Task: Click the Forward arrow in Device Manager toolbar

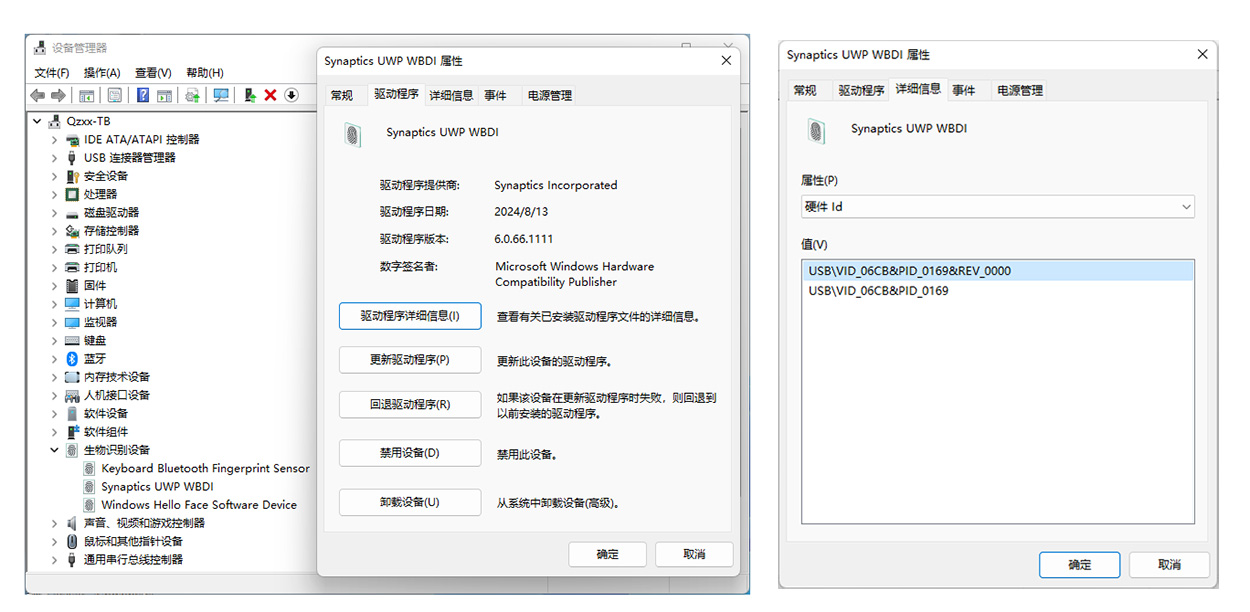Action: coord(58,95)
